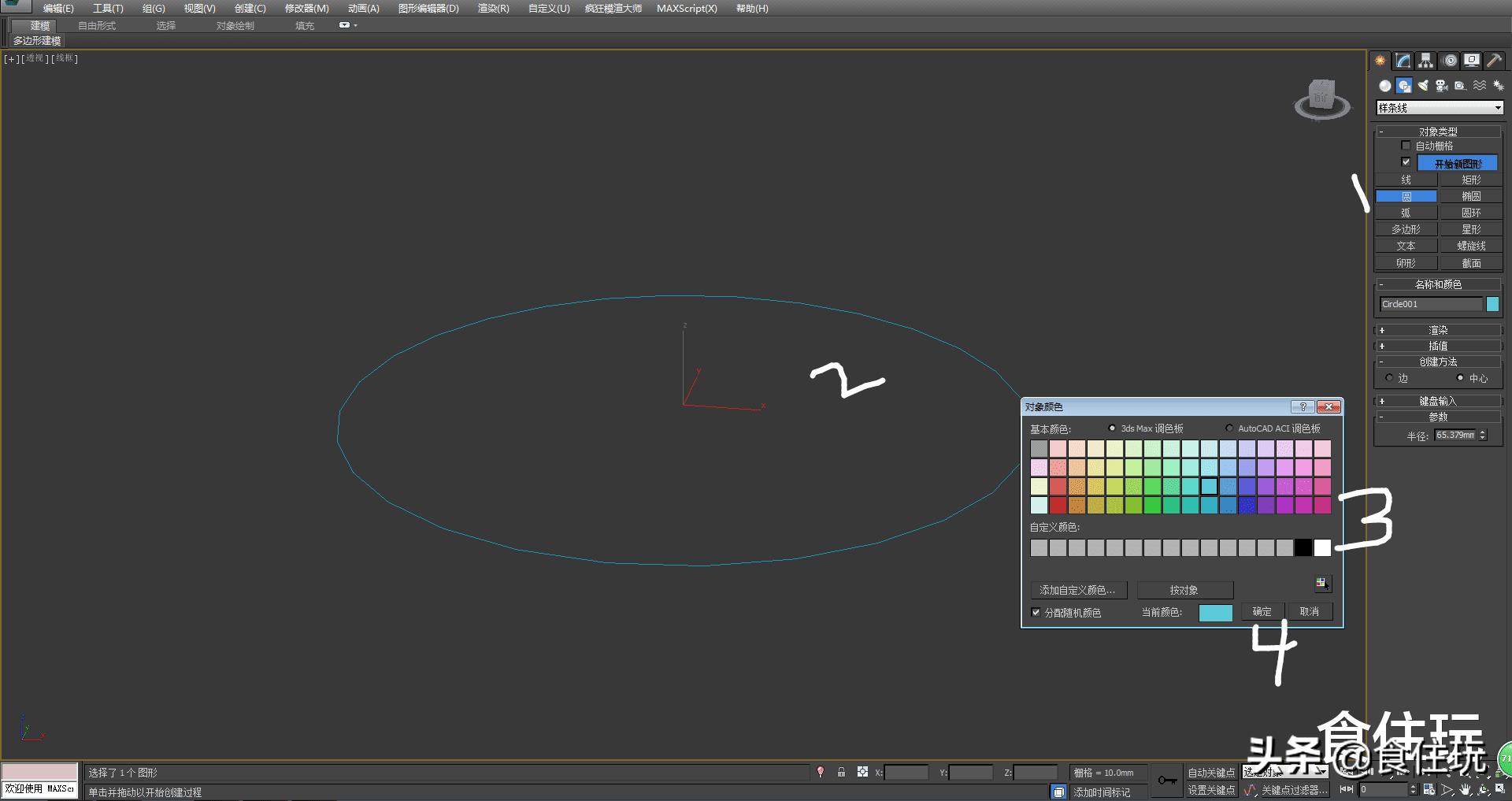Select the Cameras category icon
Screen dimensions: 1512x801
(x=1441, y=86)
